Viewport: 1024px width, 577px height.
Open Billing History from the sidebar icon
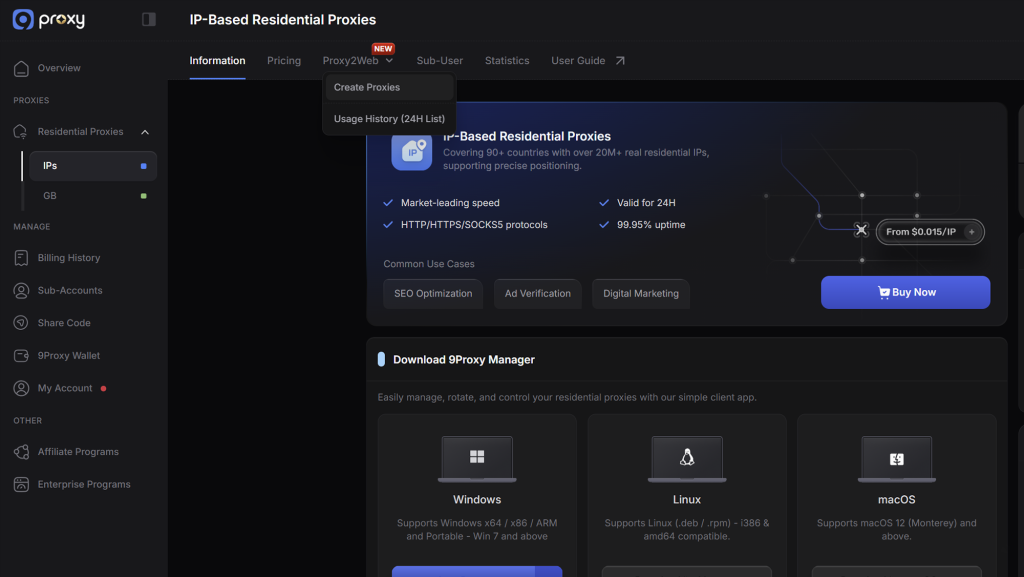click(22, 257)
